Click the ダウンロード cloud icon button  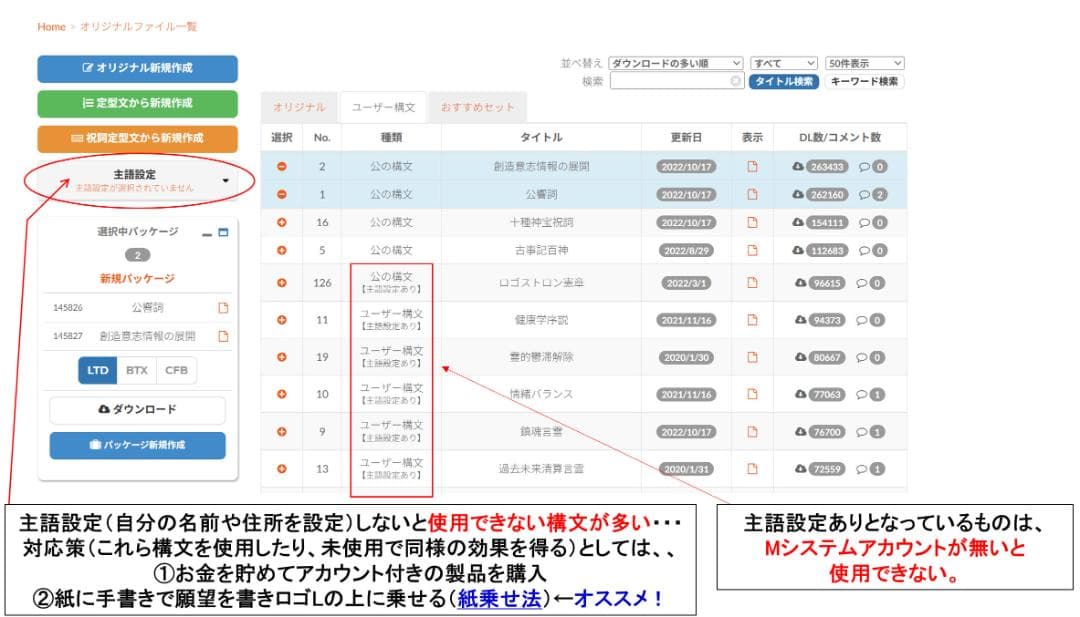pyautogui.click(x=137, y=410)
